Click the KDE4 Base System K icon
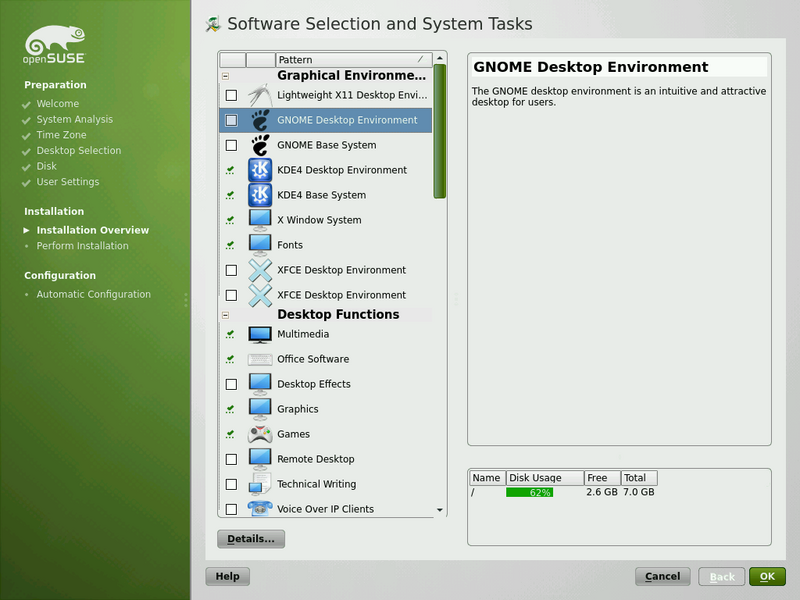This screenshot has height=600, width=800. [x=260, y=195]
